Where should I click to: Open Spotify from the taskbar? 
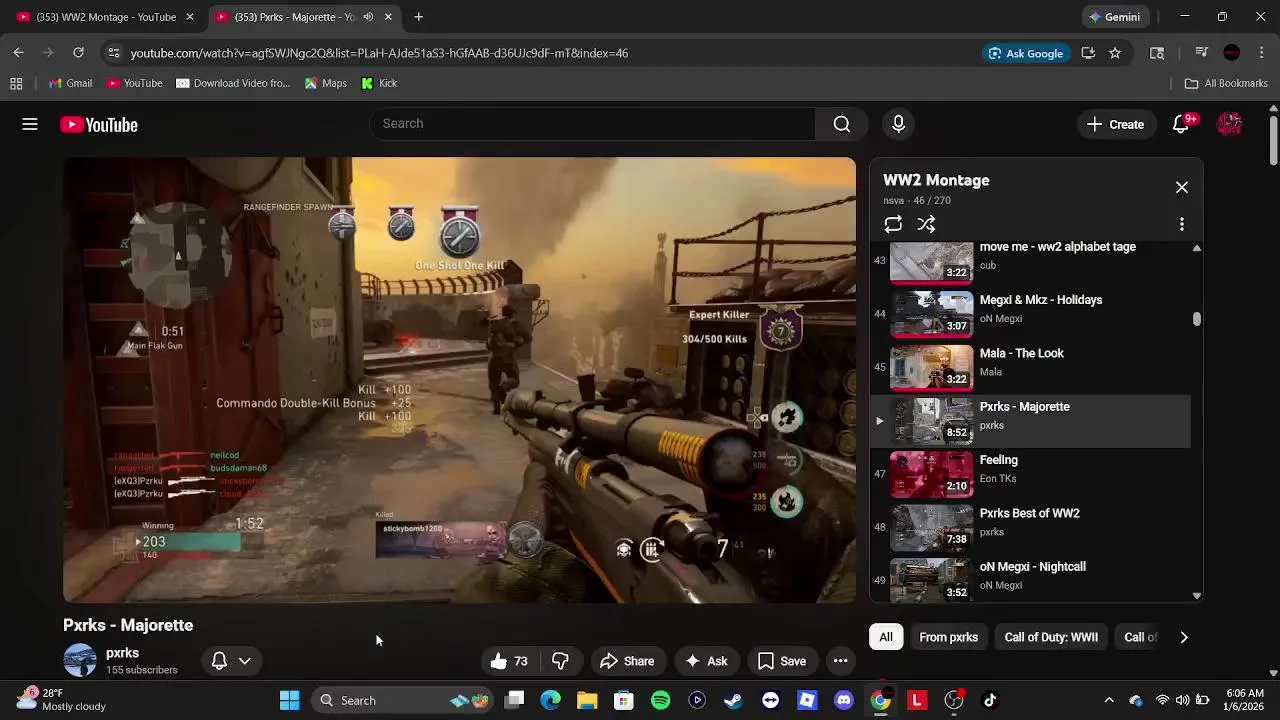(660, 700)
